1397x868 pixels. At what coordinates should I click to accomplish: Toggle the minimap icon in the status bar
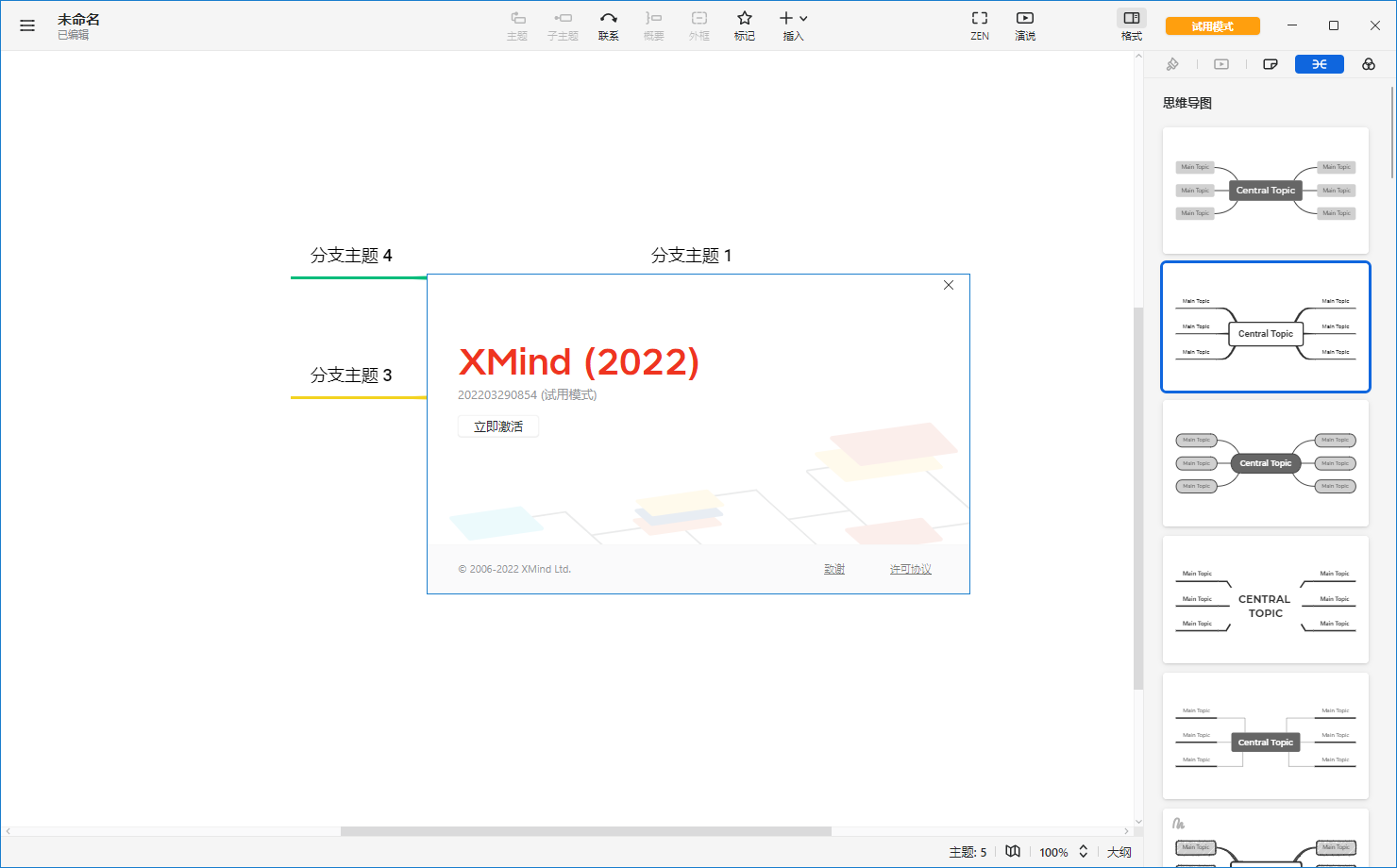[1013, 850]
